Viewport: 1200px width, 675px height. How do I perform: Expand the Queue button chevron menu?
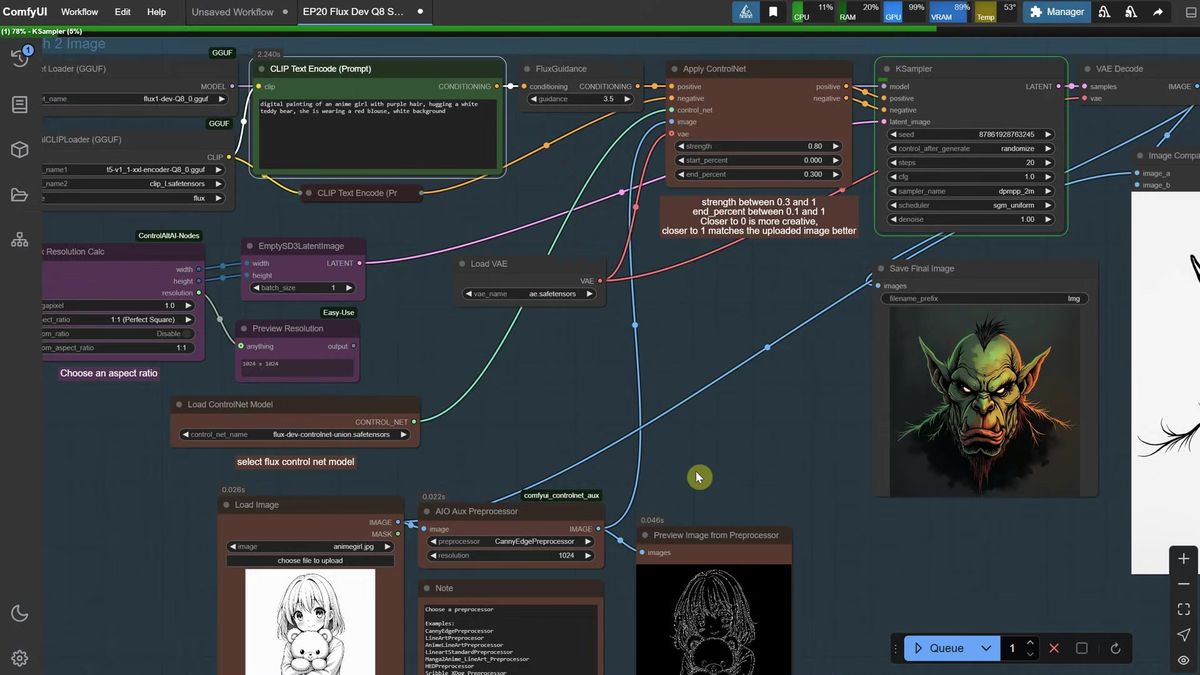(x=986, y=648)
